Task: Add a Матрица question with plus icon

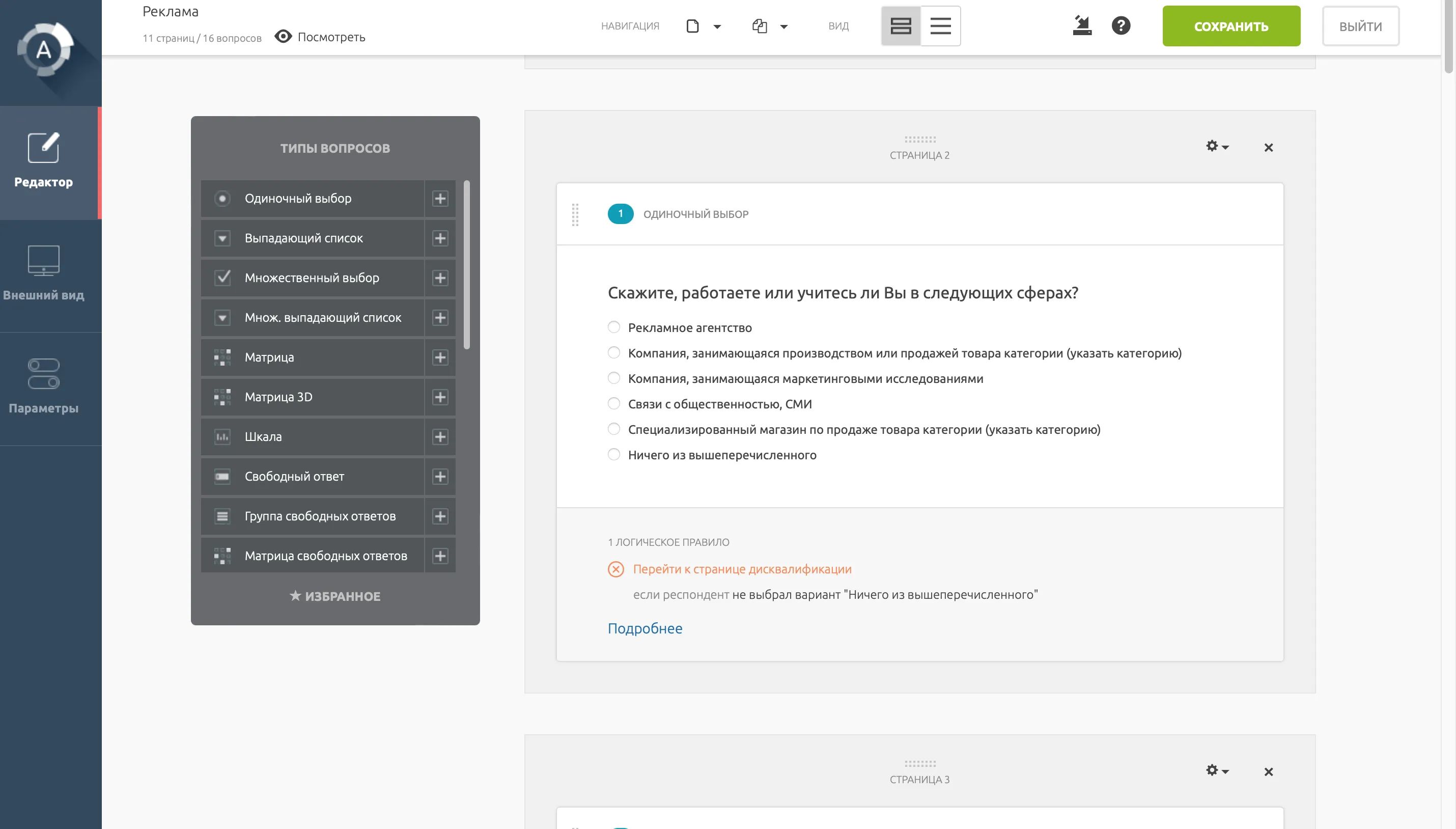Action: 439,357
